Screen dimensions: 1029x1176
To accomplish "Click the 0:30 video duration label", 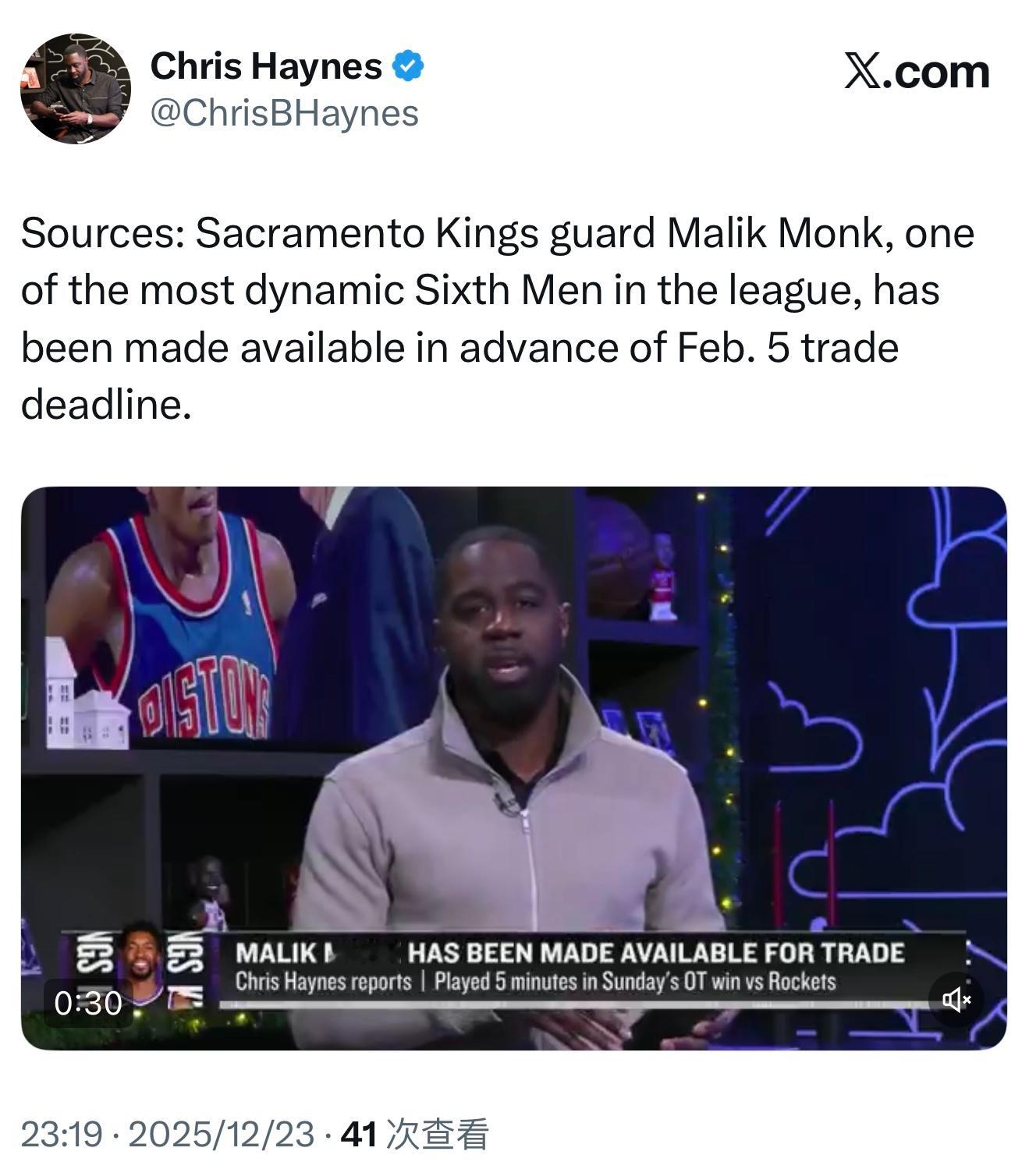I will [88, 1003].
